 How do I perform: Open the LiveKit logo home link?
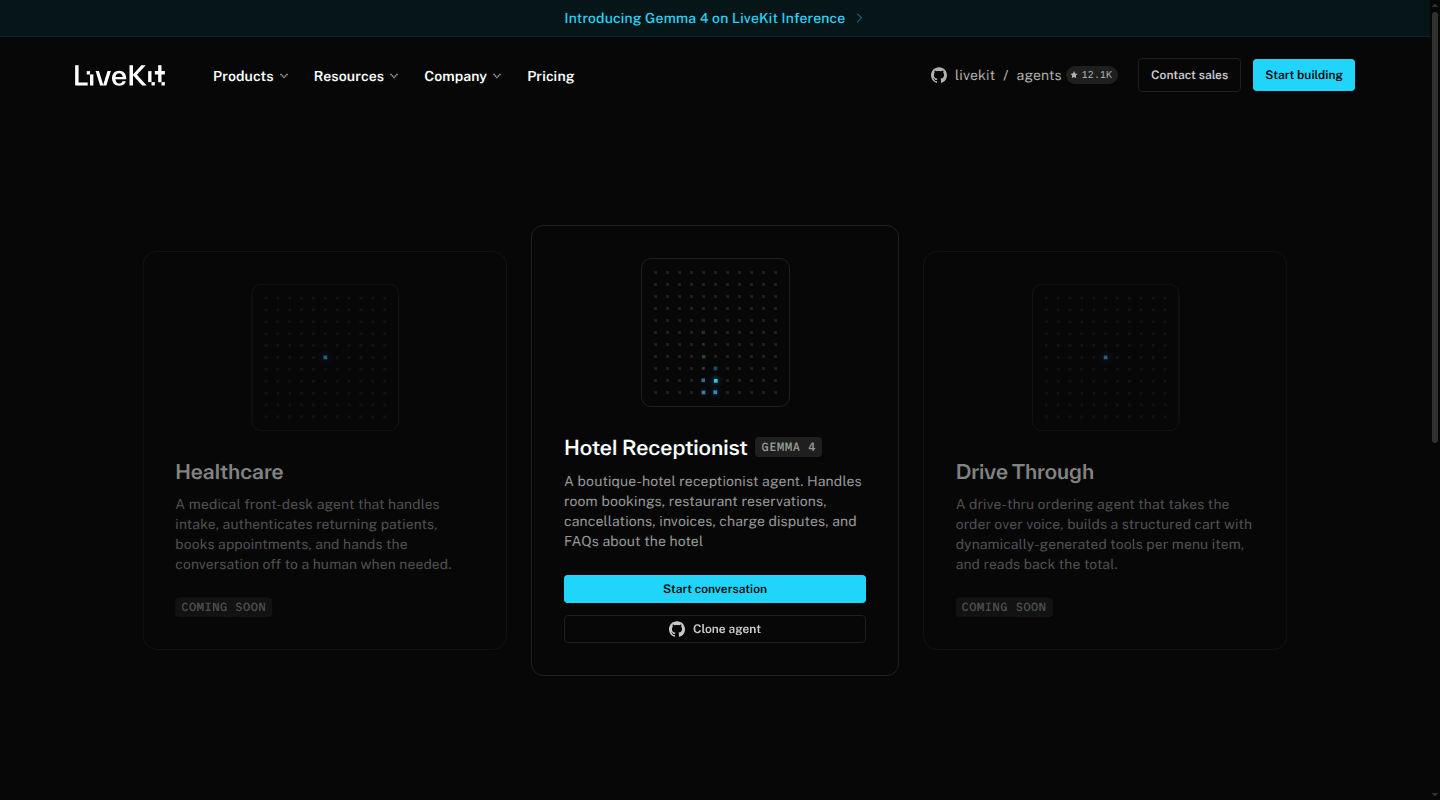[x=120, y=76]
